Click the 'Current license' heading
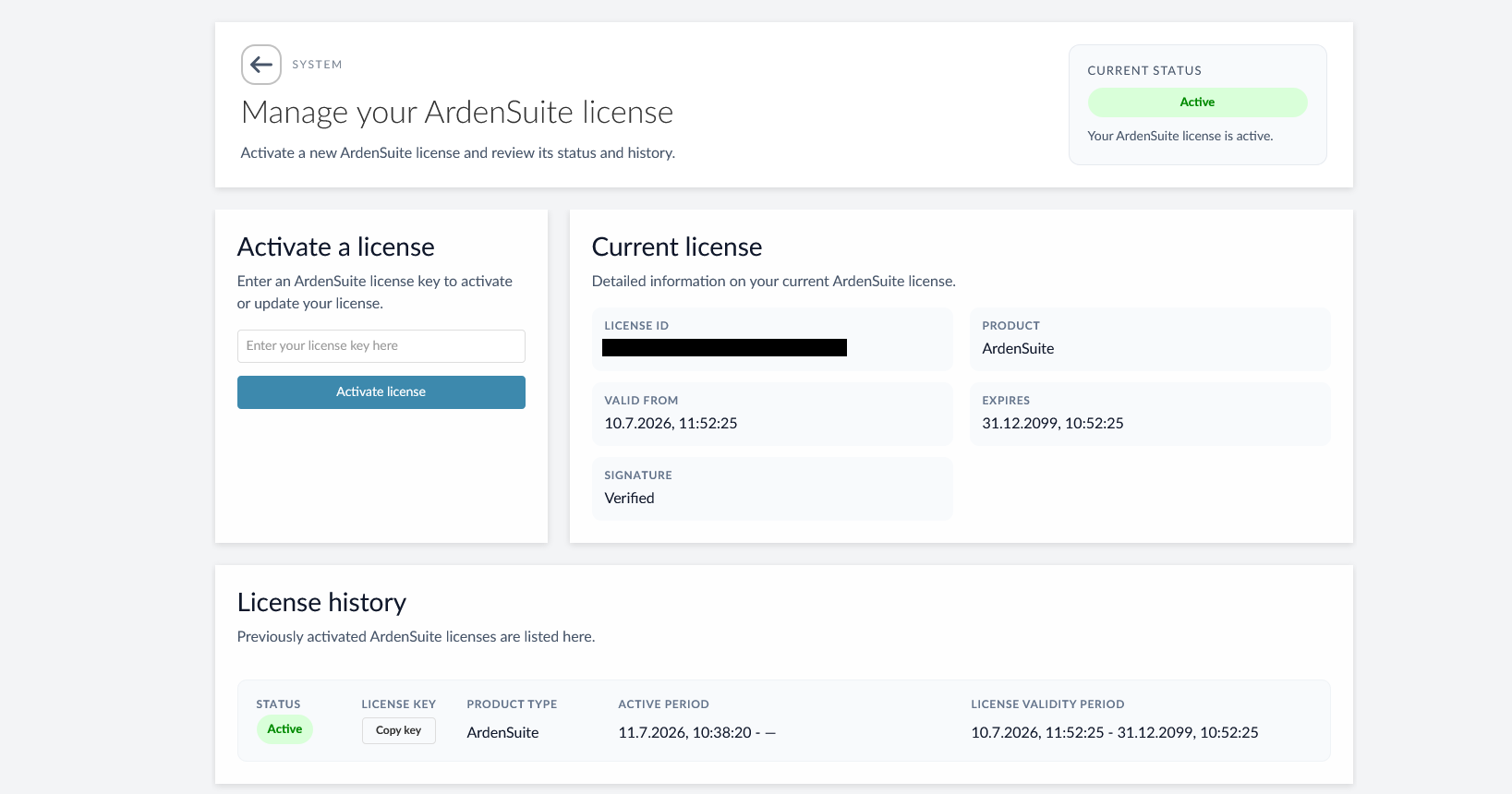This screenshot has width=1512, height=794. pos(676,247)
